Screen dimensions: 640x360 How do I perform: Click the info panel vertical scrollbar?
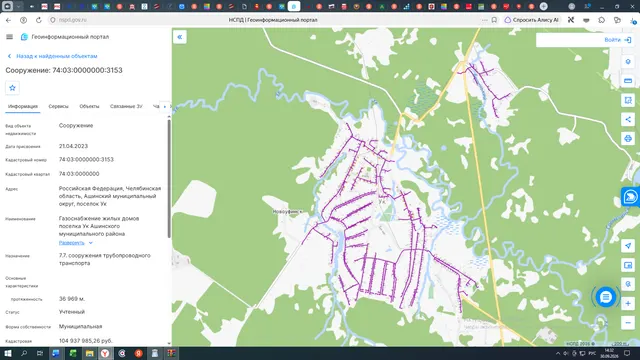(x=169, y=178)
